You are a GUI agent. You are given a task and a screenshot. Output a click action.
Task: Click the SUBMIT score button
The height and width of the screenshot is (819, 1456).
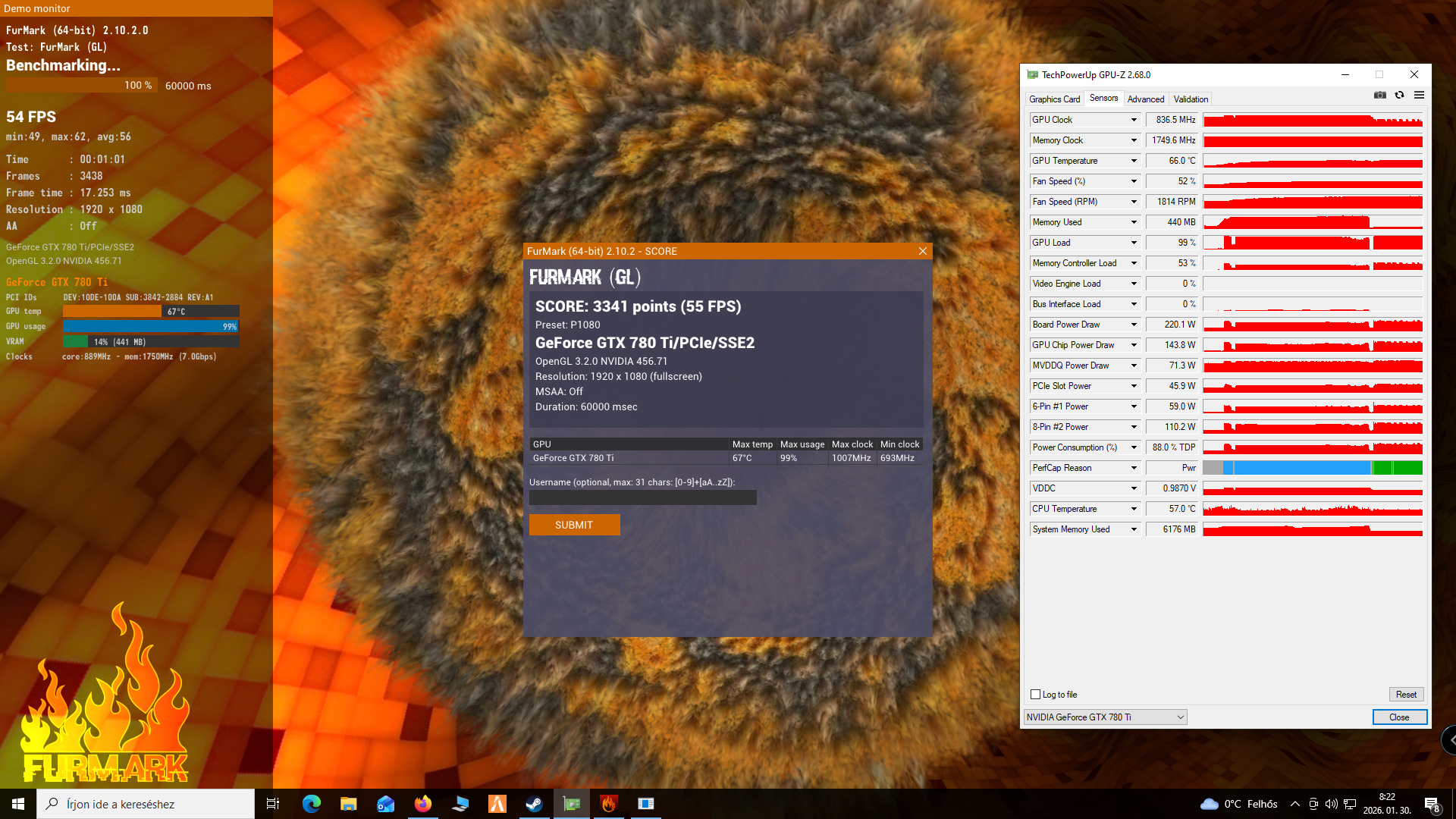click(x=574, y=525)
